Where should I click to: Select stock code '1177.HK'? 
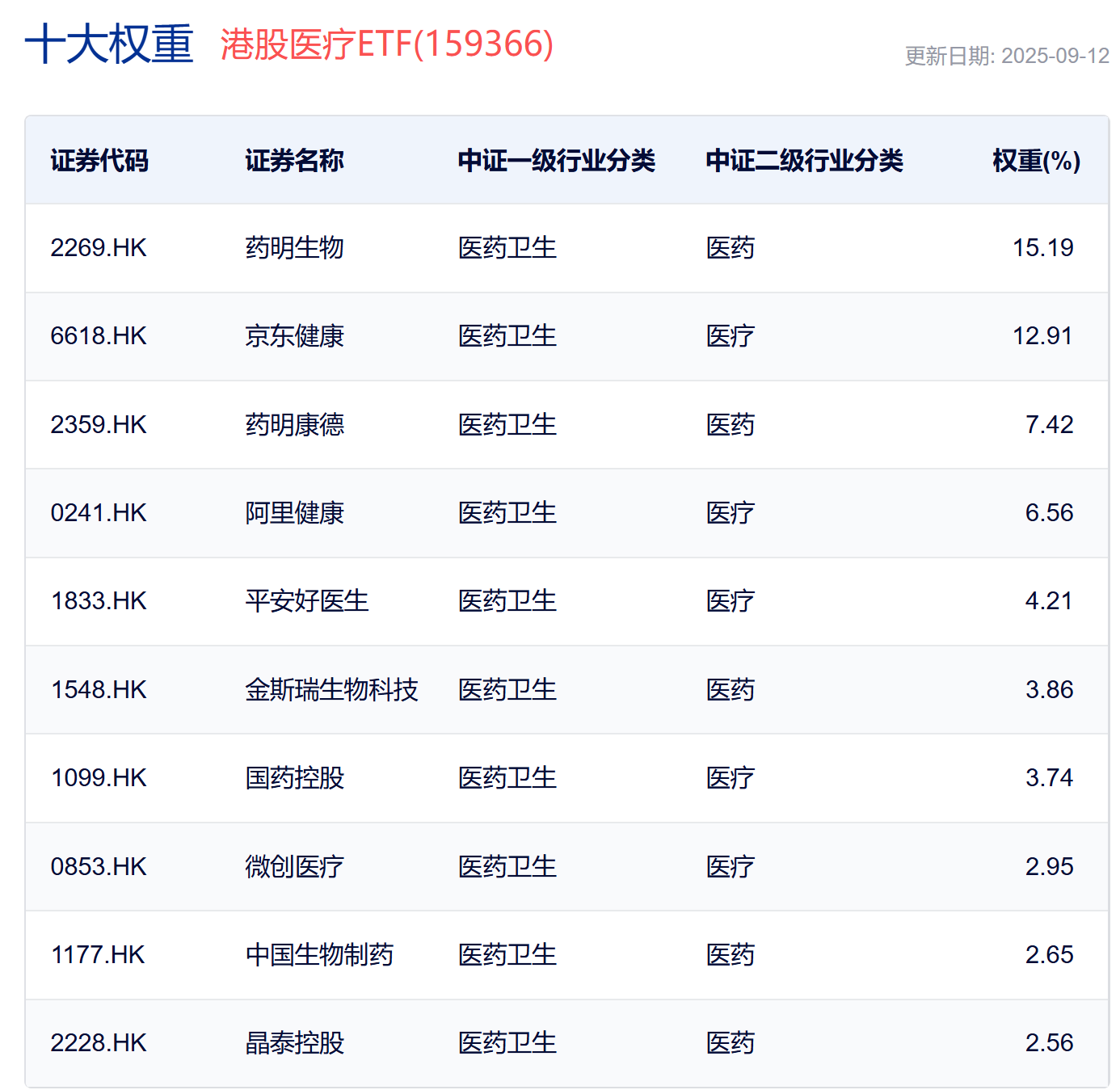pyautogui.click(x=98, y=955)
